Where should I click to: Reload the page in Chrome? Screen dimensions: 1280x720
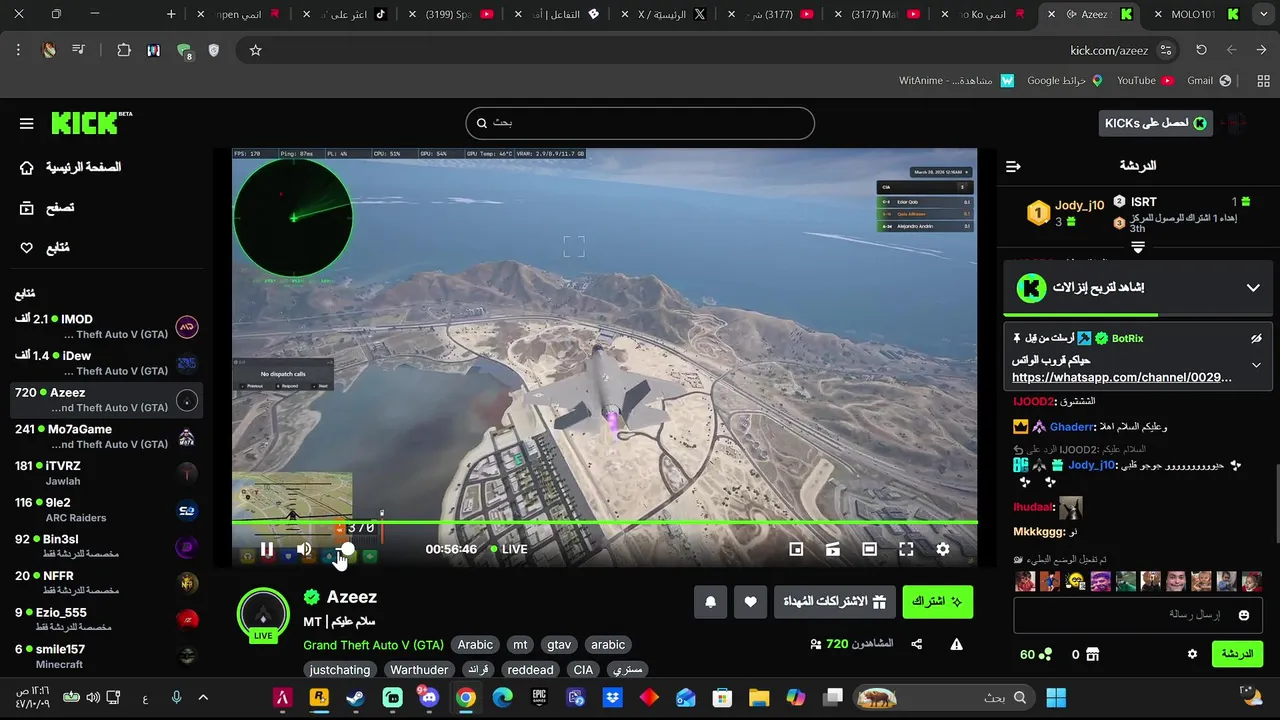(1201, 50)
